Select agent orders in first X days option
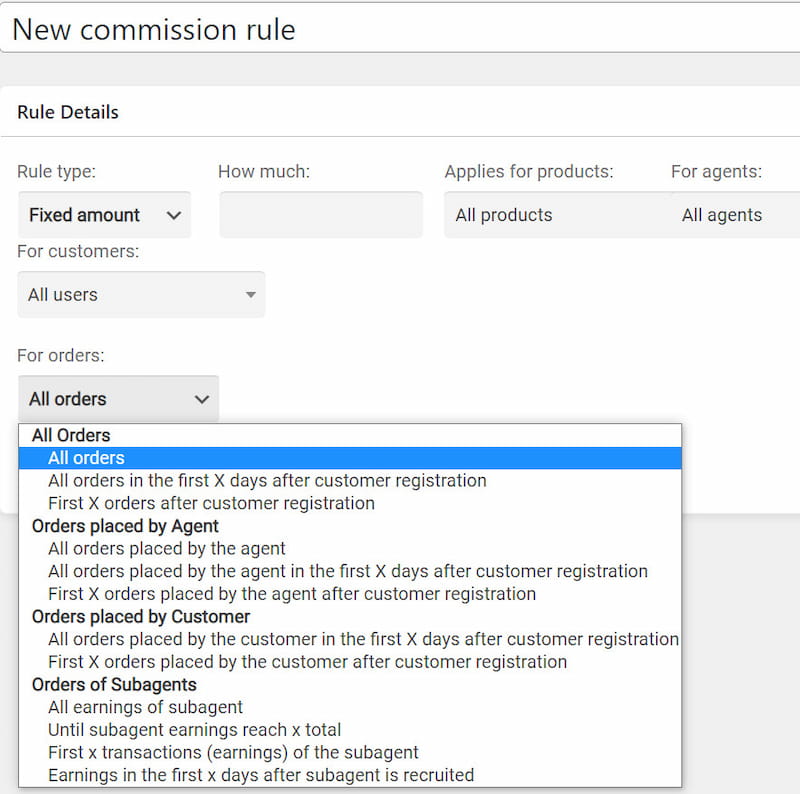 point(348,572)
